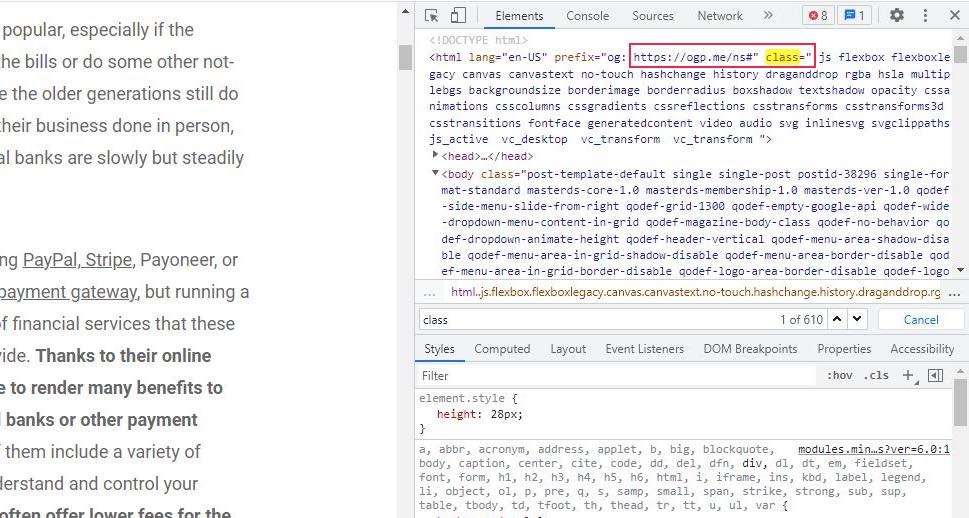Screen dimensions: 969x518
Task: Click the '1 of 610' search count
Action: [801, 320]
